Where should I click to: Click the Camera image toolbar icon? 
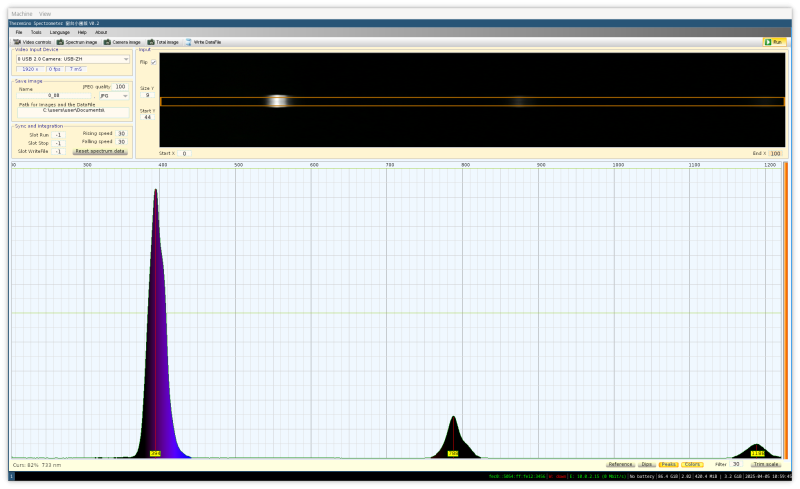tap(122, 42)
